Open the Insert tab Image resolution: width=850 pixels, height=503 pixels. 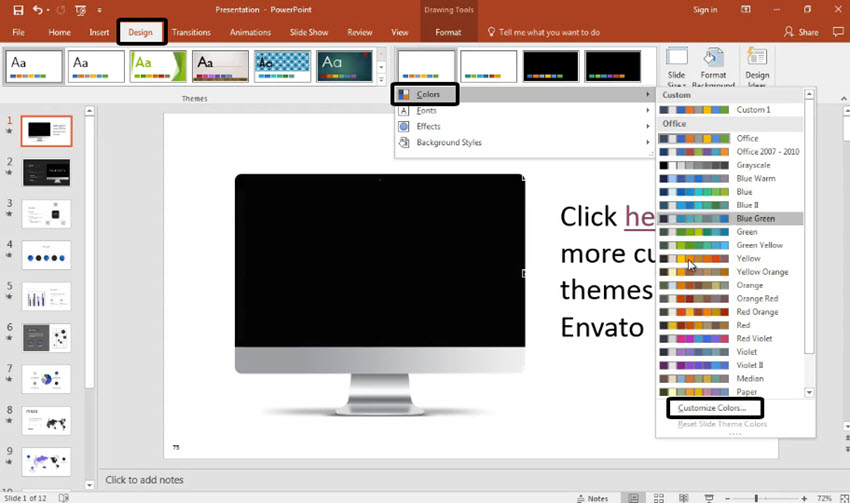pos(99,32)
